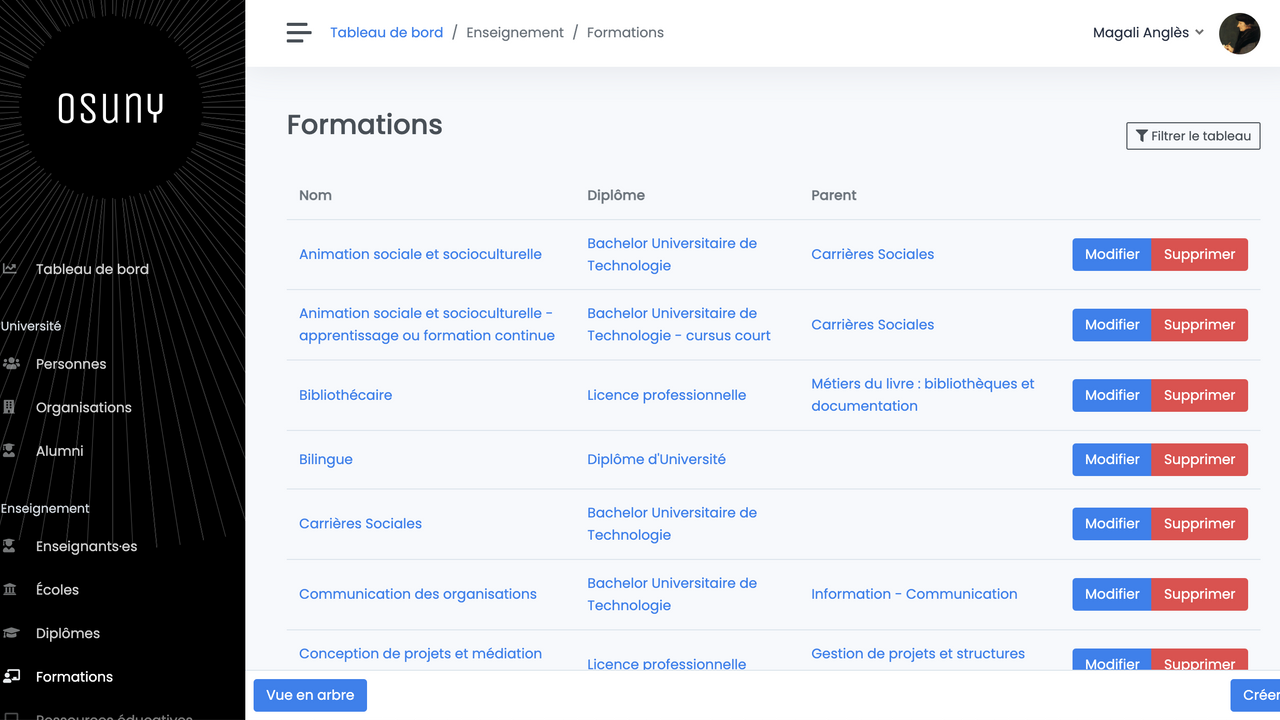Open Diplômes in the sidebar menu
This screenshot has height=720, width=1280.
(x=68, y=633)
